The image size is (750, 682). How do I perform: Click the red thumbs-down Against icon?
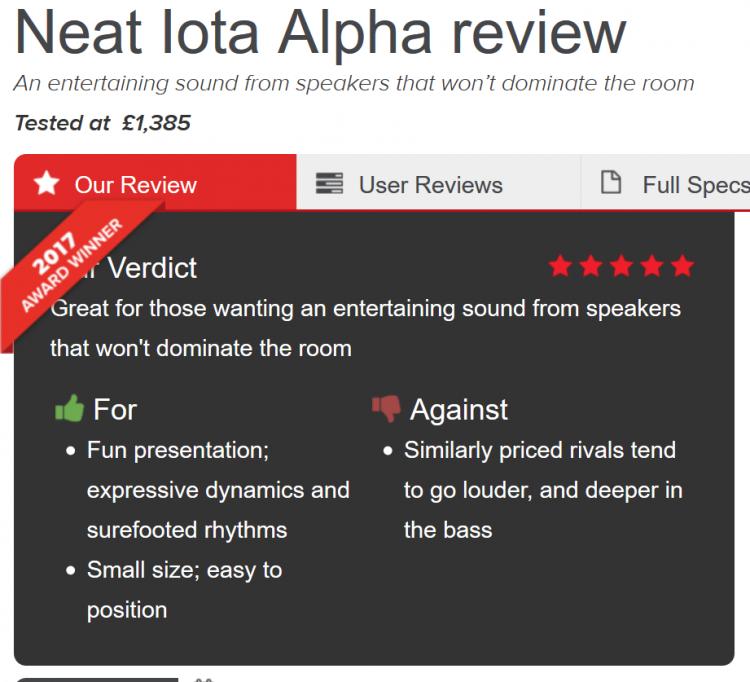(386, 408)
